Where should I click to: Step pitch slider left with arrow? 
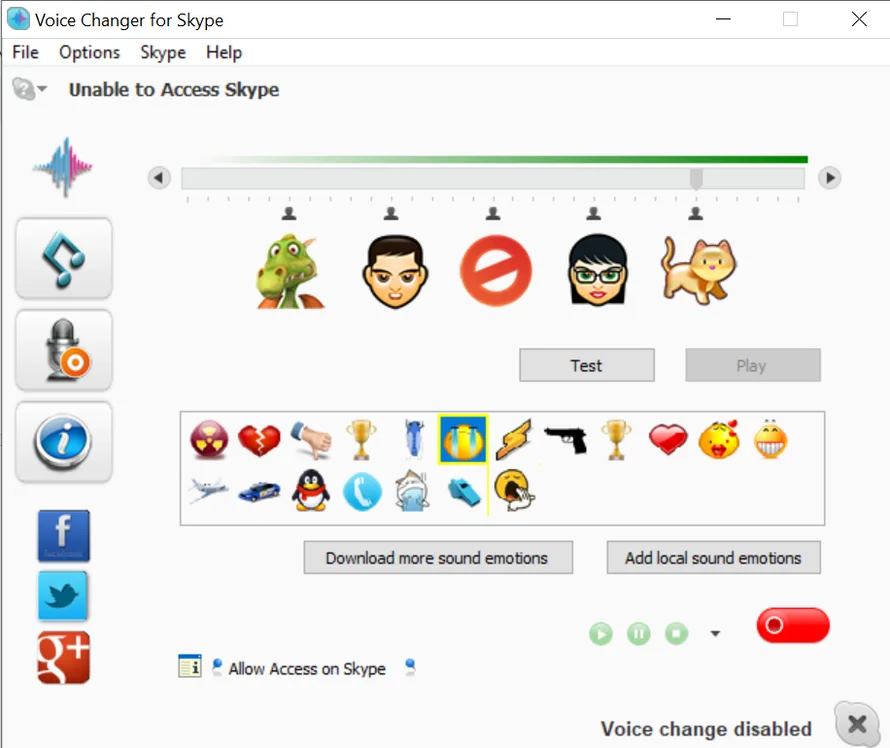pos(159,178)
